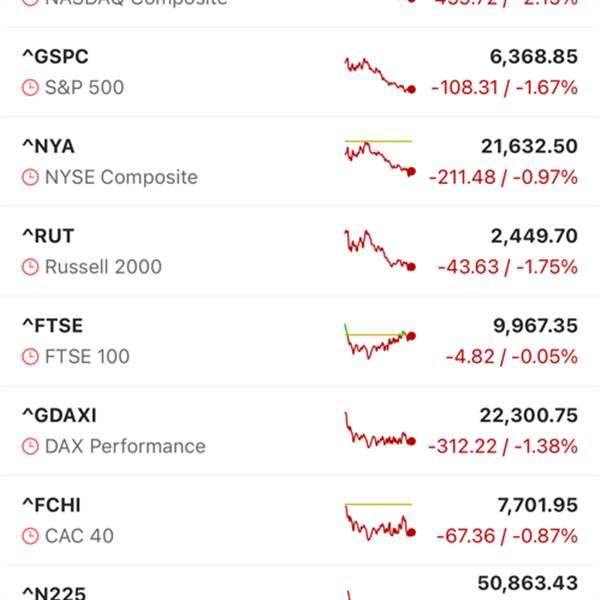This screenshot has width=600, height=600.
Task: Open the ^RUT sparkline chart
Action: (379, 250)
